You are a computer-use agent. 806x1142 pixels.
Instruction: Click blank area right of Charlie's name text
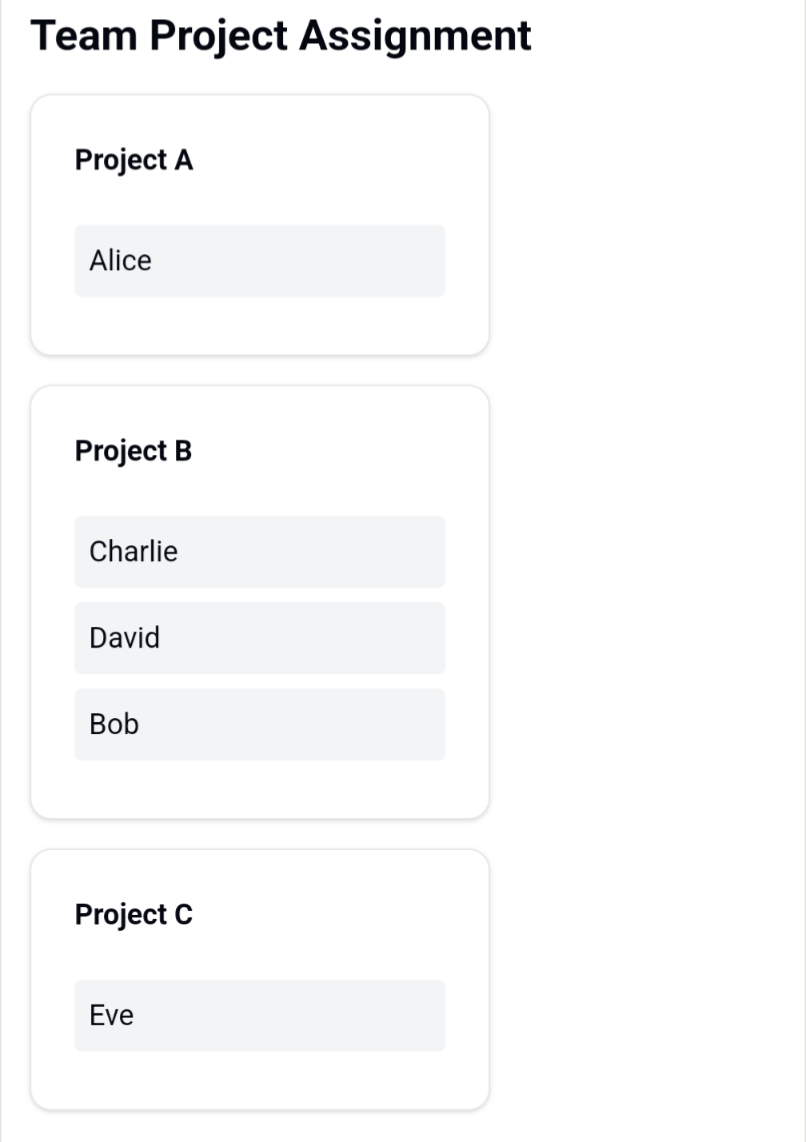312,552
